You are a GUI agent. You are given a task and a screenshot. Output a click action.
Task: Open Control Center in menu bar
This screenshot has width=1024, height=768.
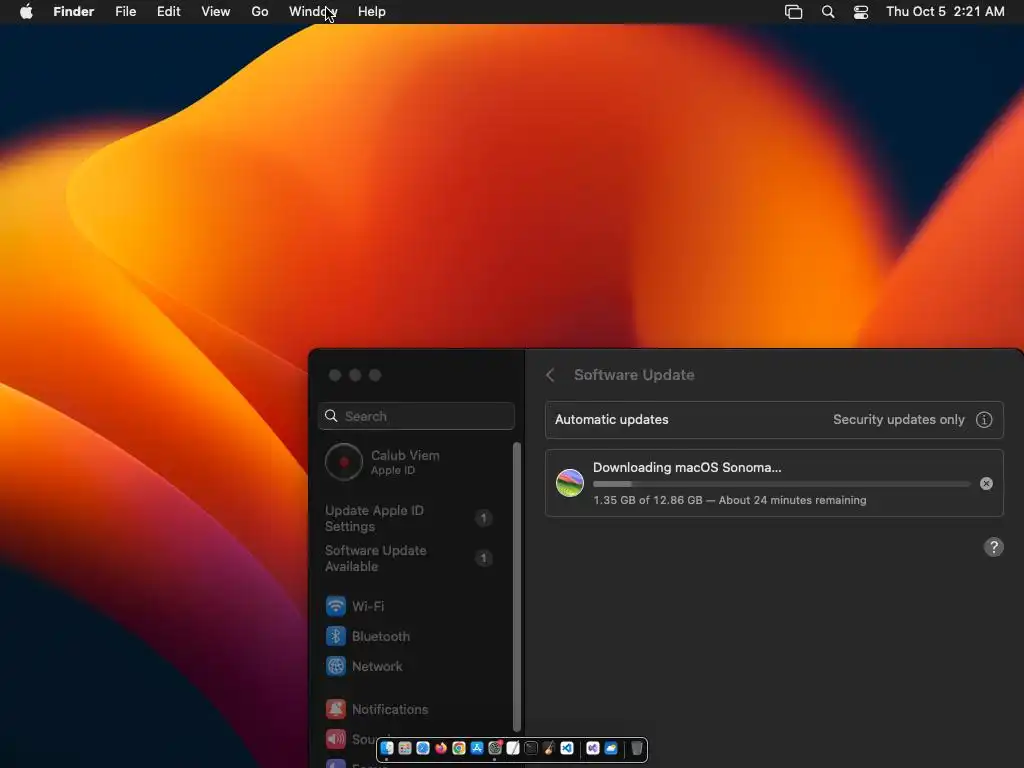861,12
